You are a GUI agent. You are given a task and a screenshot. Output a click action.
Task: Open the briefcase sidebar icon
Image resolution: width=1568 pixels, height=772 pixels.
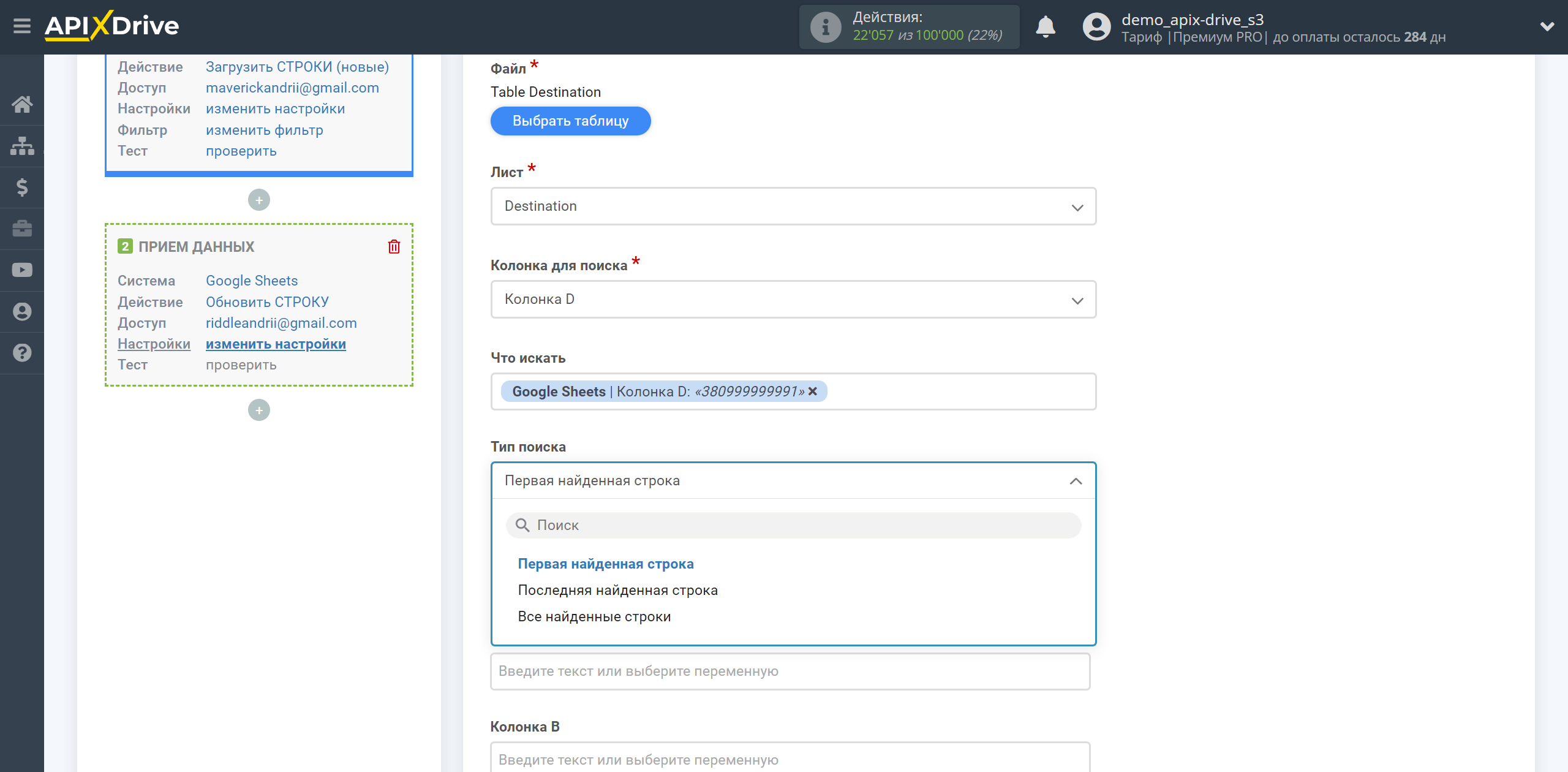click(22, 229)
